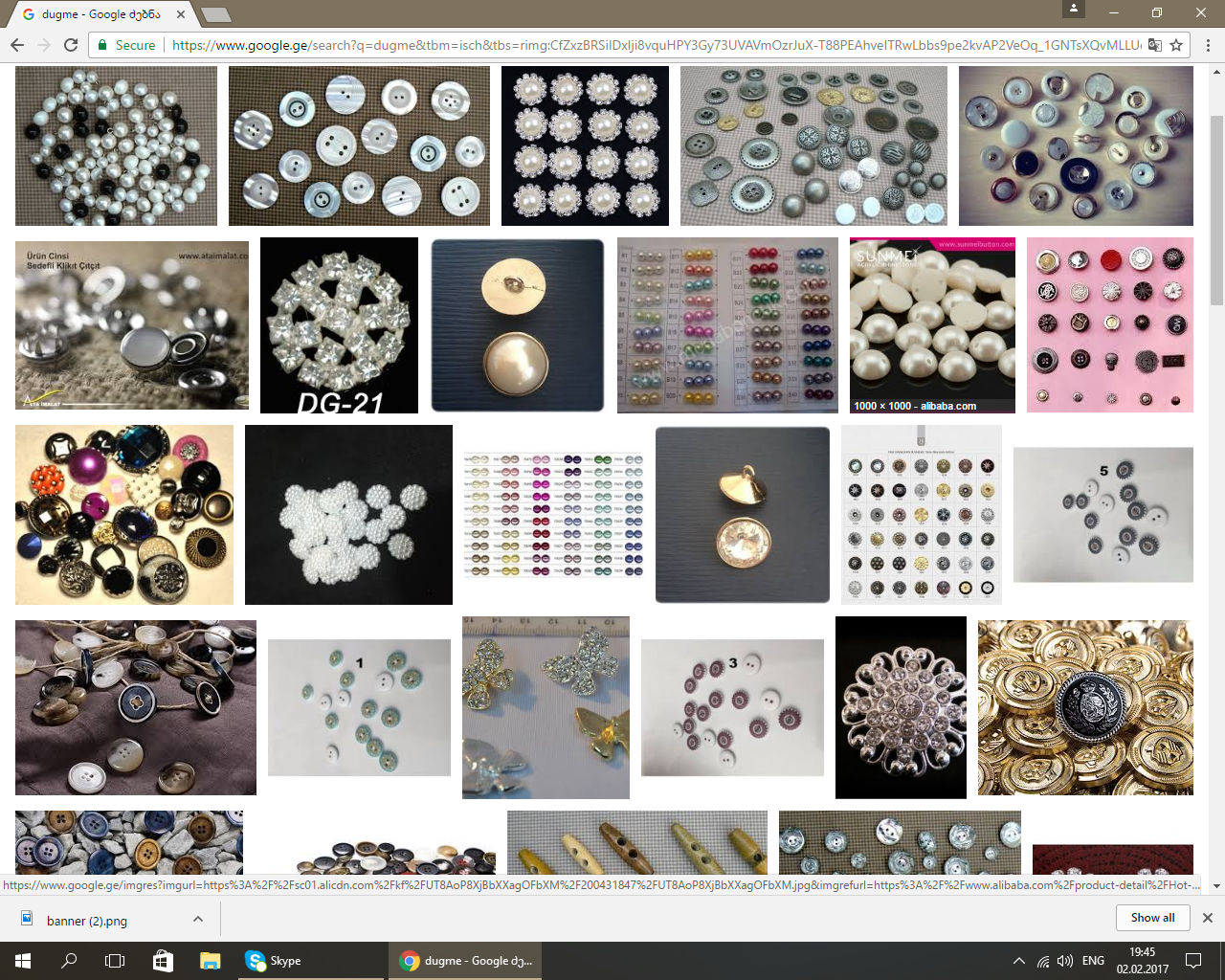Switch to Skype in the taskbar
This screenshot has height=980, width=1225.
click(311, 961)
